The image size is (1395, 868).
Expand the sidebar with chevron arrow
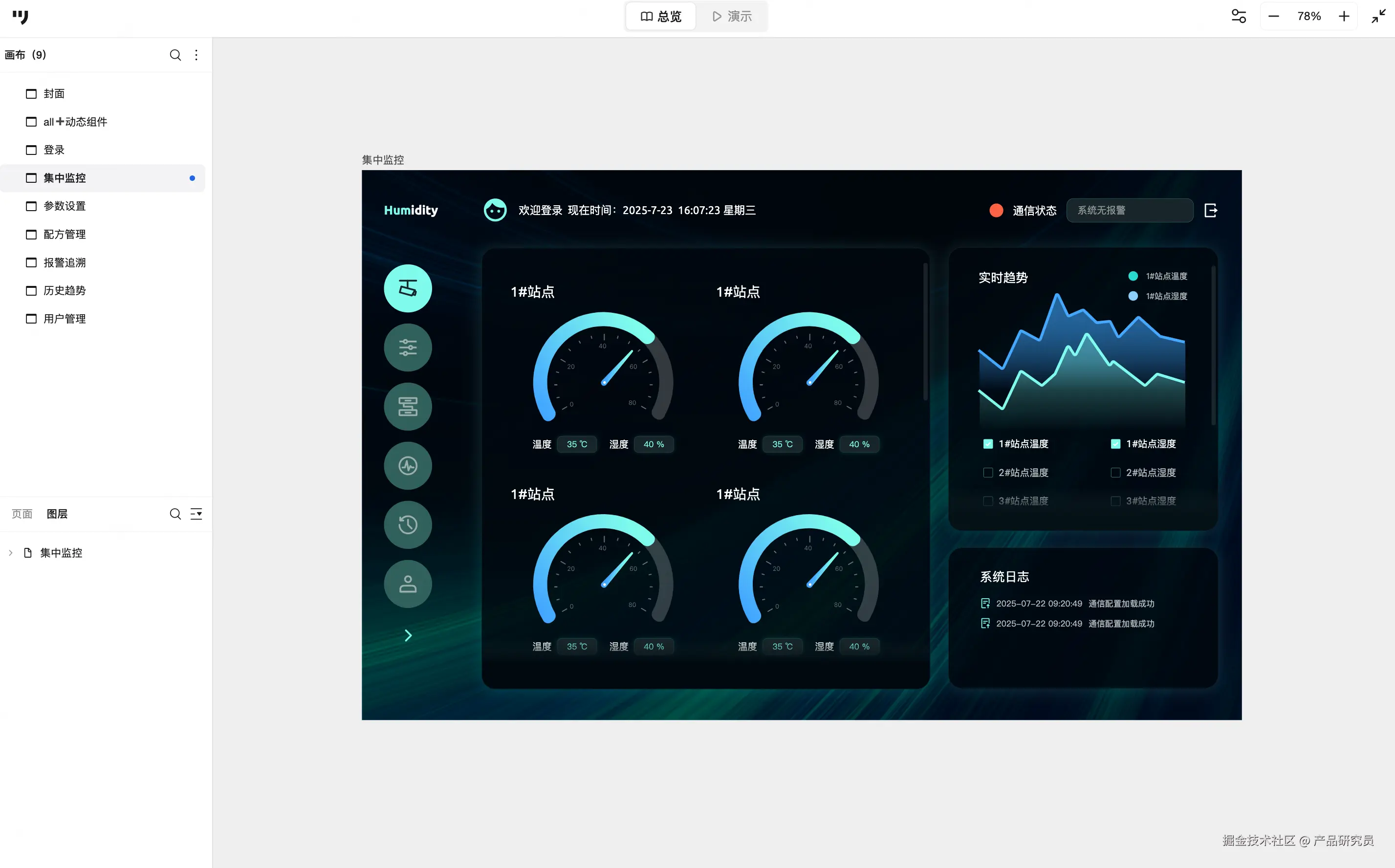pyautogui.click(x=408, y=635)
